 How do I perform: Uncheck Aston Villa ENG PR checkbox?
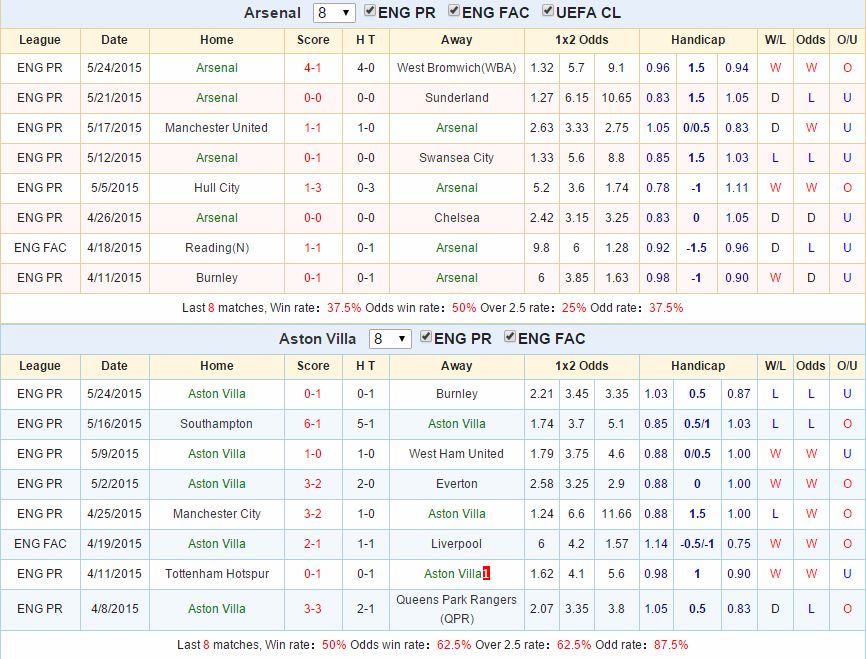pos(426,336)
